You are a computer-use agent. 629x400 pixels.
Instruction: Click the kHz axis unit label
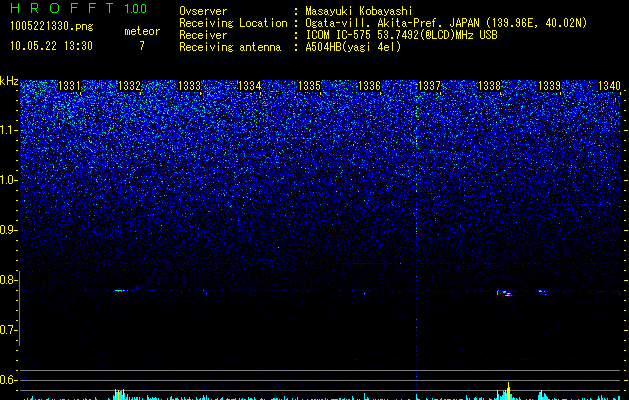[x=9, y=81]
